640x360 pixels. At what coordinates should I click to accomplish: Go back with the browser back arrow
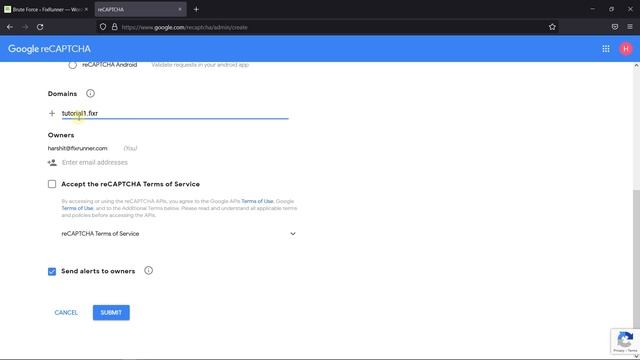click(10, 27)
